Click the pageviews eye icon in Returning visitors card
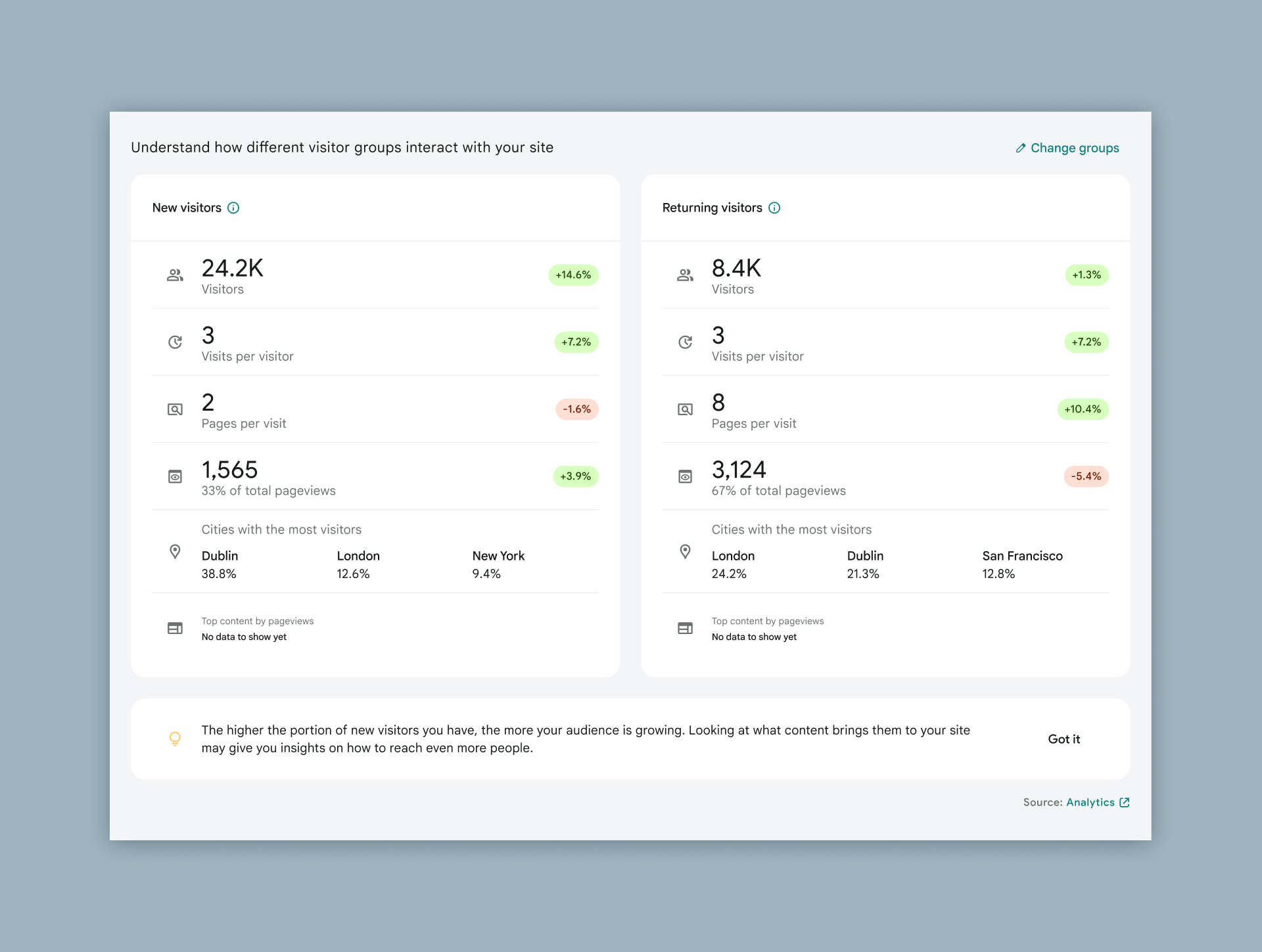 (685, 476)
